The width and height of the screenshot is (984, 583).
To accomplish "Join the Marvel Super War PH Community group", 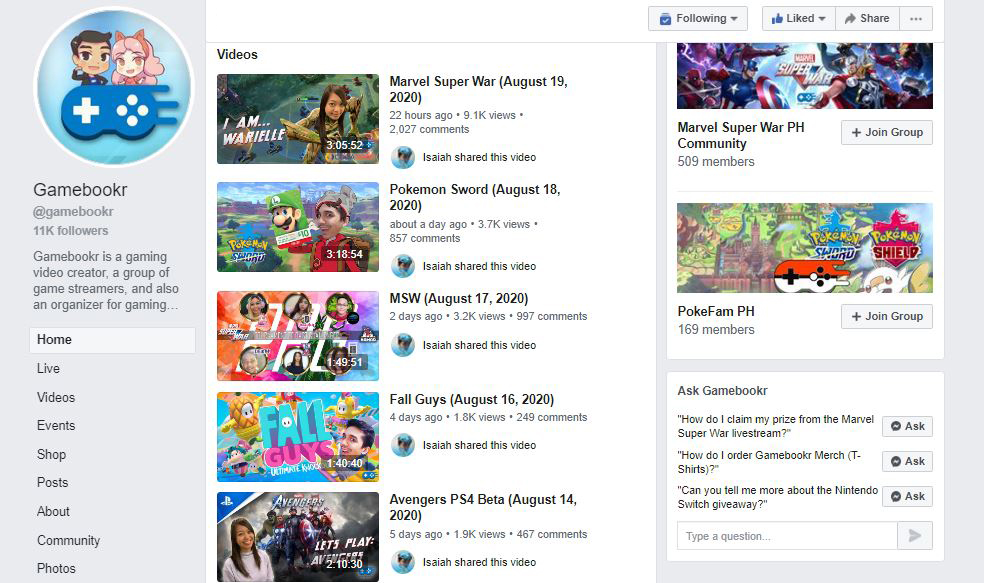I will tap(887, 132).
